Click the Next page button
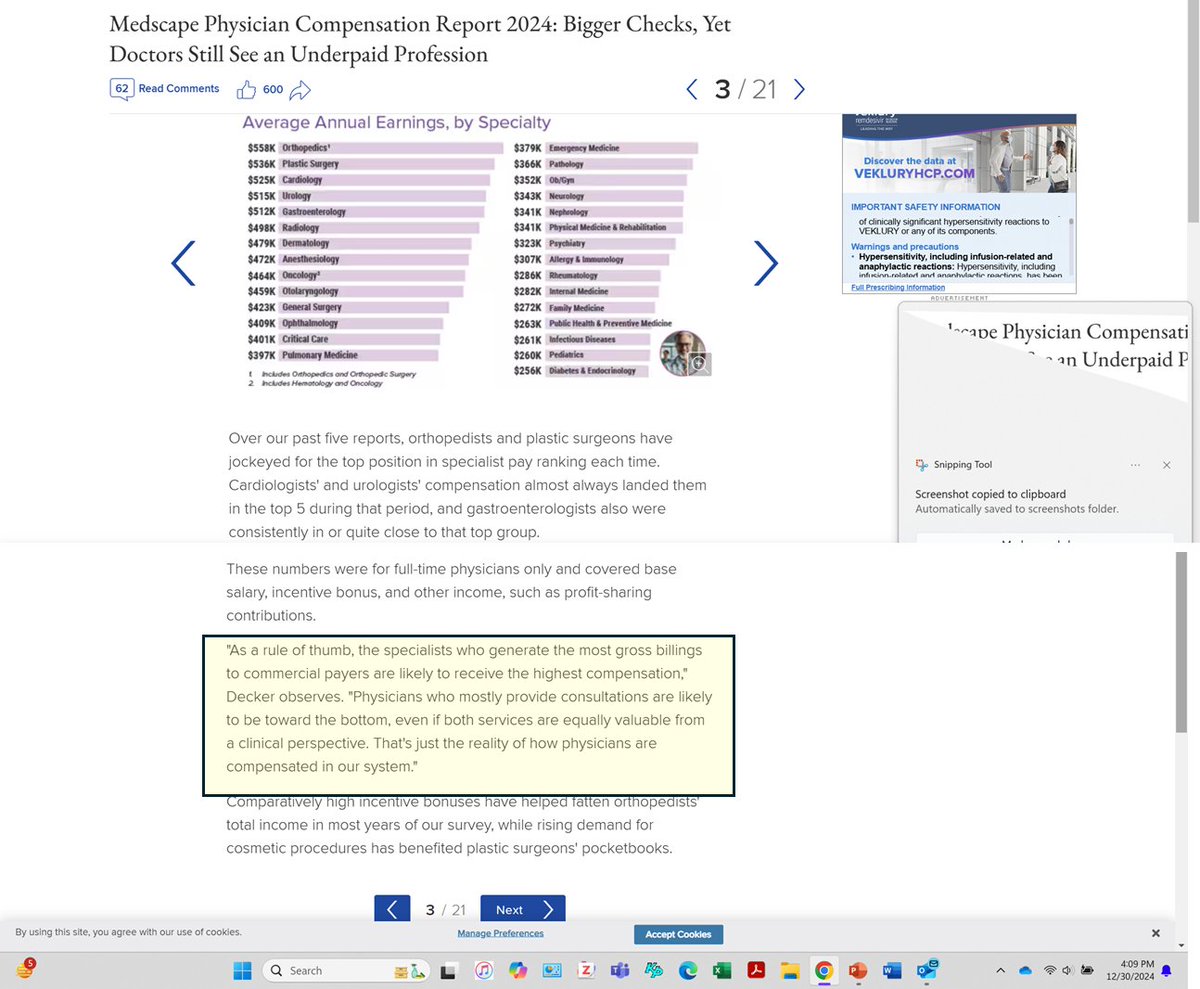The width and height of the screenshot is (1200, 989). (x=522, y=909)
